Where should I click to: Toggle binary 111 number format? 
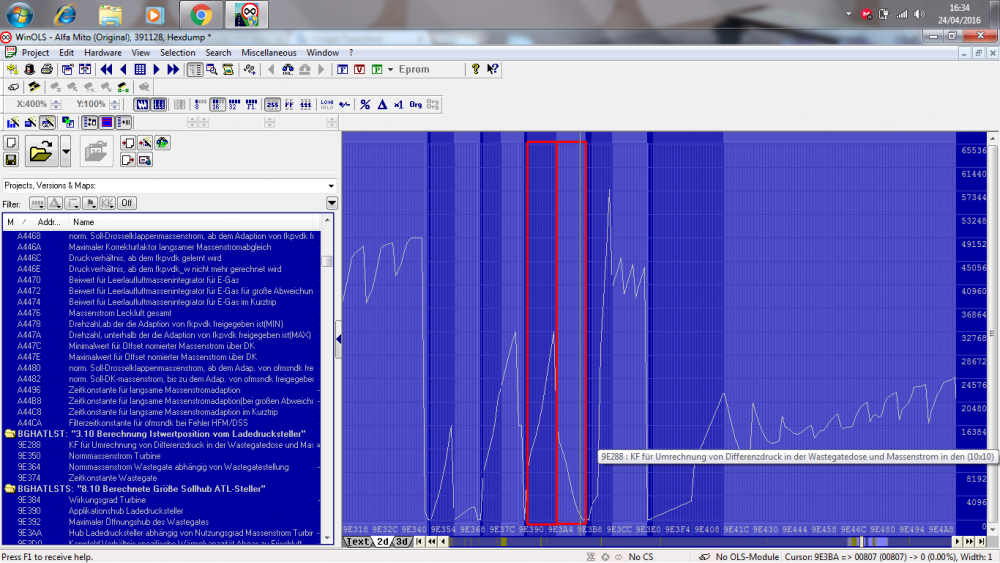[306, 105]
